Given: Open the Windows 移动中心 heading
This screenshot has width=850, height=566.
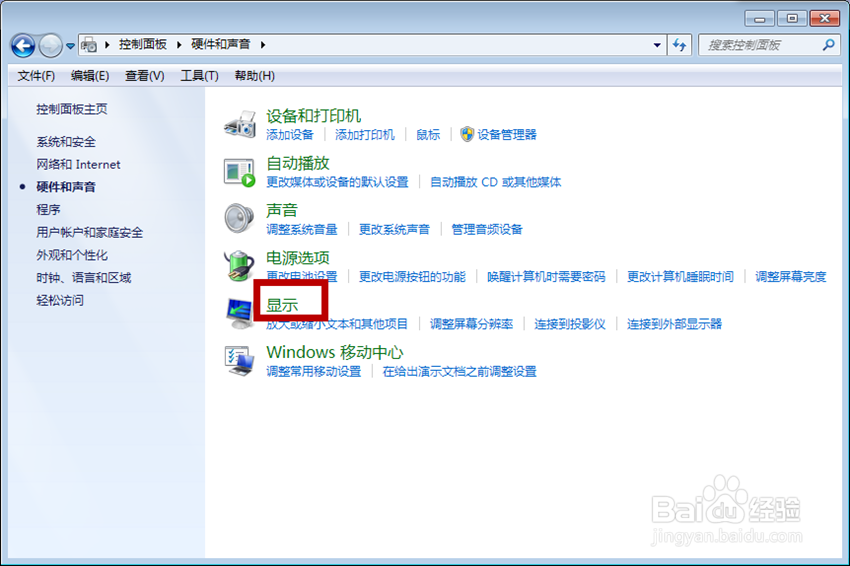Looking at the screenshot, I should click(334, 352).
